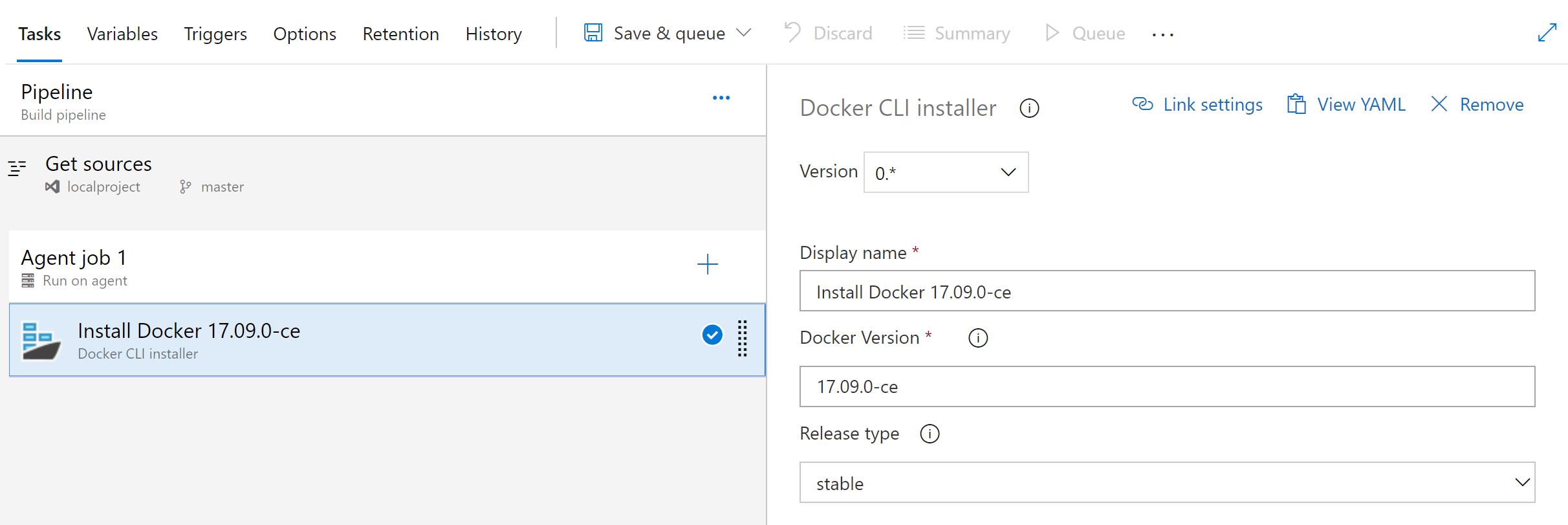Open the Pipeline ellipsis menu
The width and height of the screenshot is (1568, 525).
[721, 98]
